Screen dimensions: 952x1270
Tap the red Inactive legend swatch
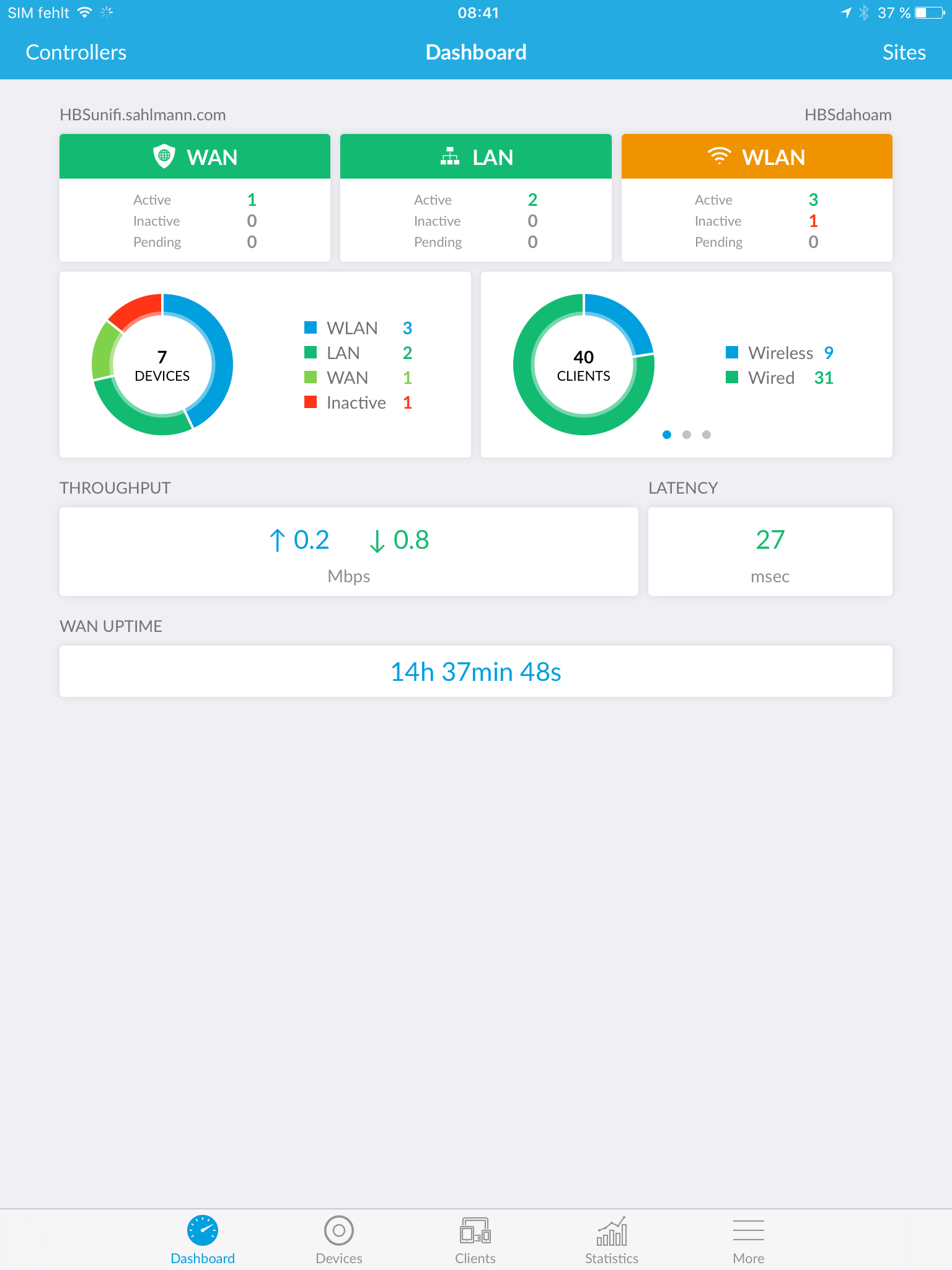pyautogui.click(x=311, y=402)
